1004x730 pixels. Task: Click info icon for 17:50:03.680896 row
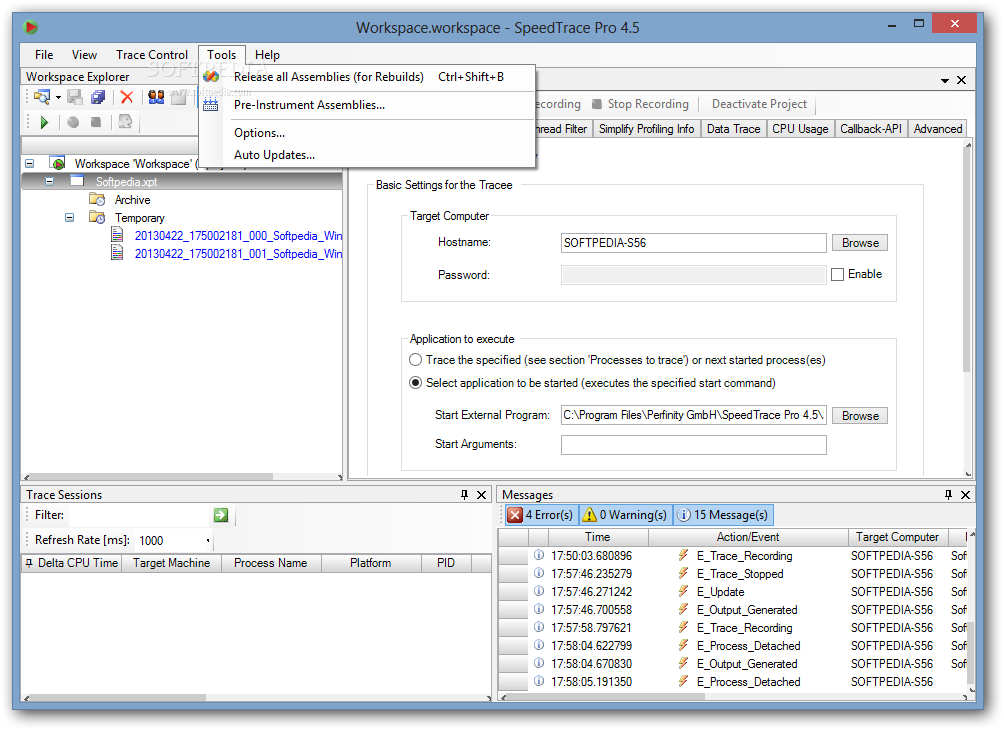click(539, 555)
